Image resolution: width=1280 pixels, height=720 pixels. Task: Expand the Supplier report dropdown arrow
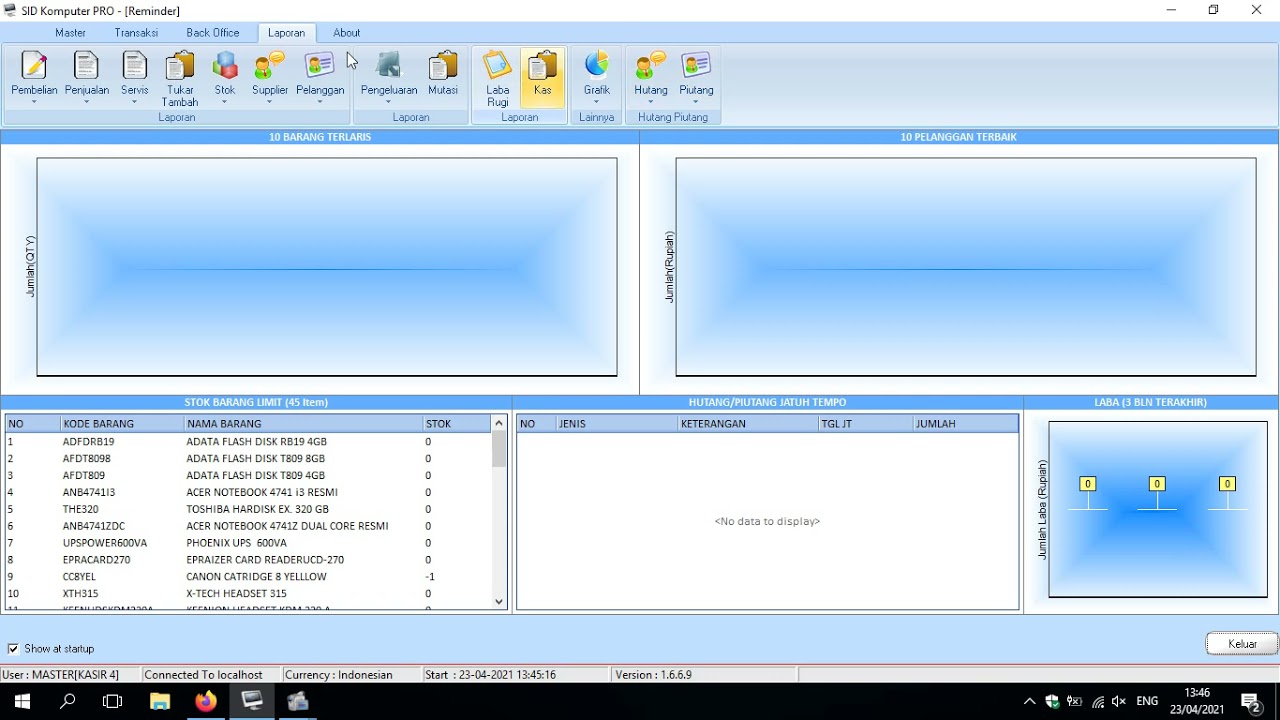[270, 101]
